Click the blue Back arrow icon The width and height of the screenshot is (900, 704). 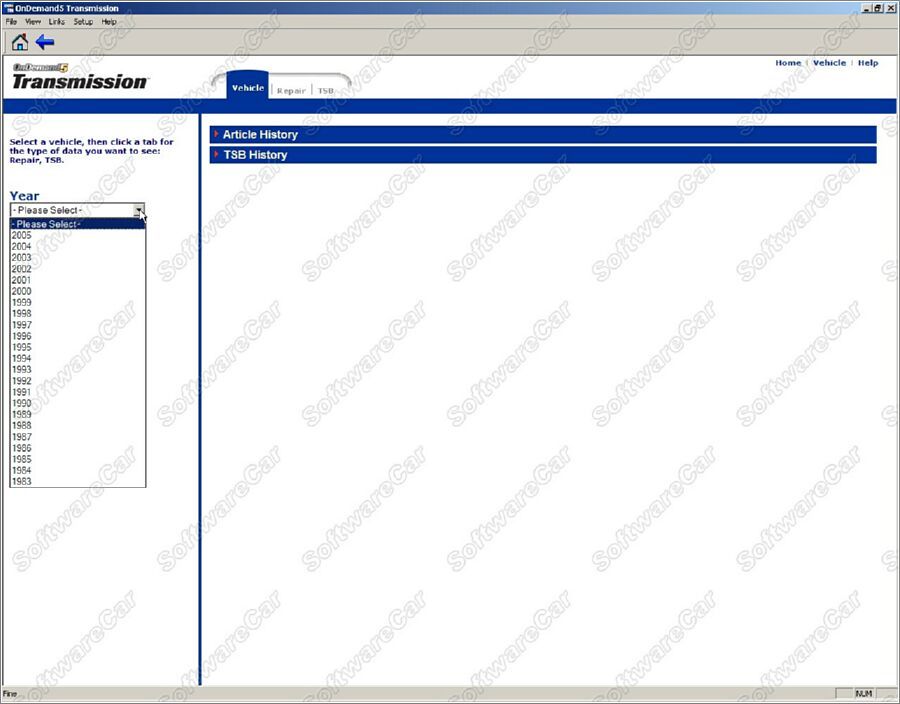pos(45,42)
